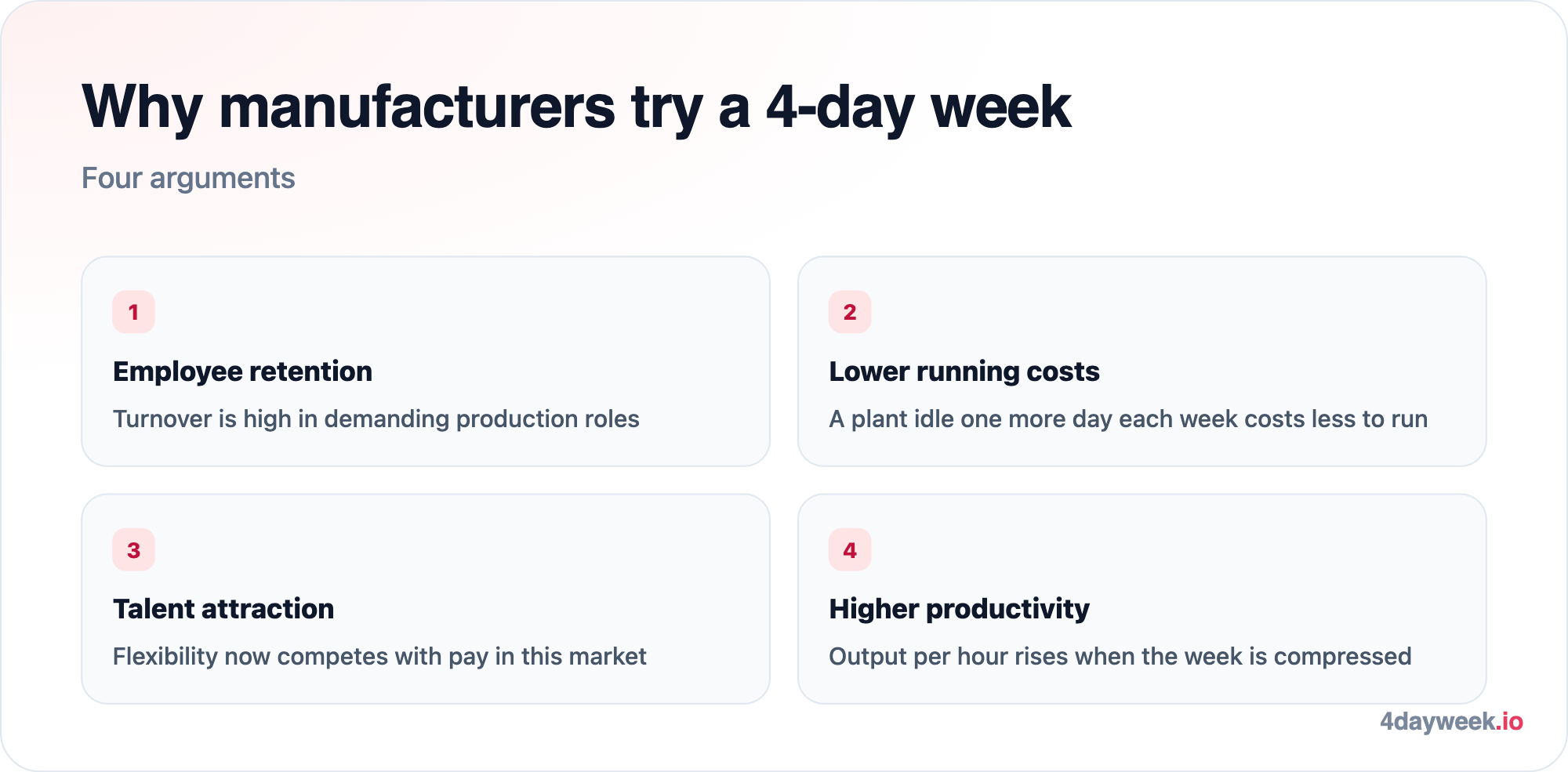Select the Talent attraction heading
Screen dimensions: 1568x772
[223, 609]
